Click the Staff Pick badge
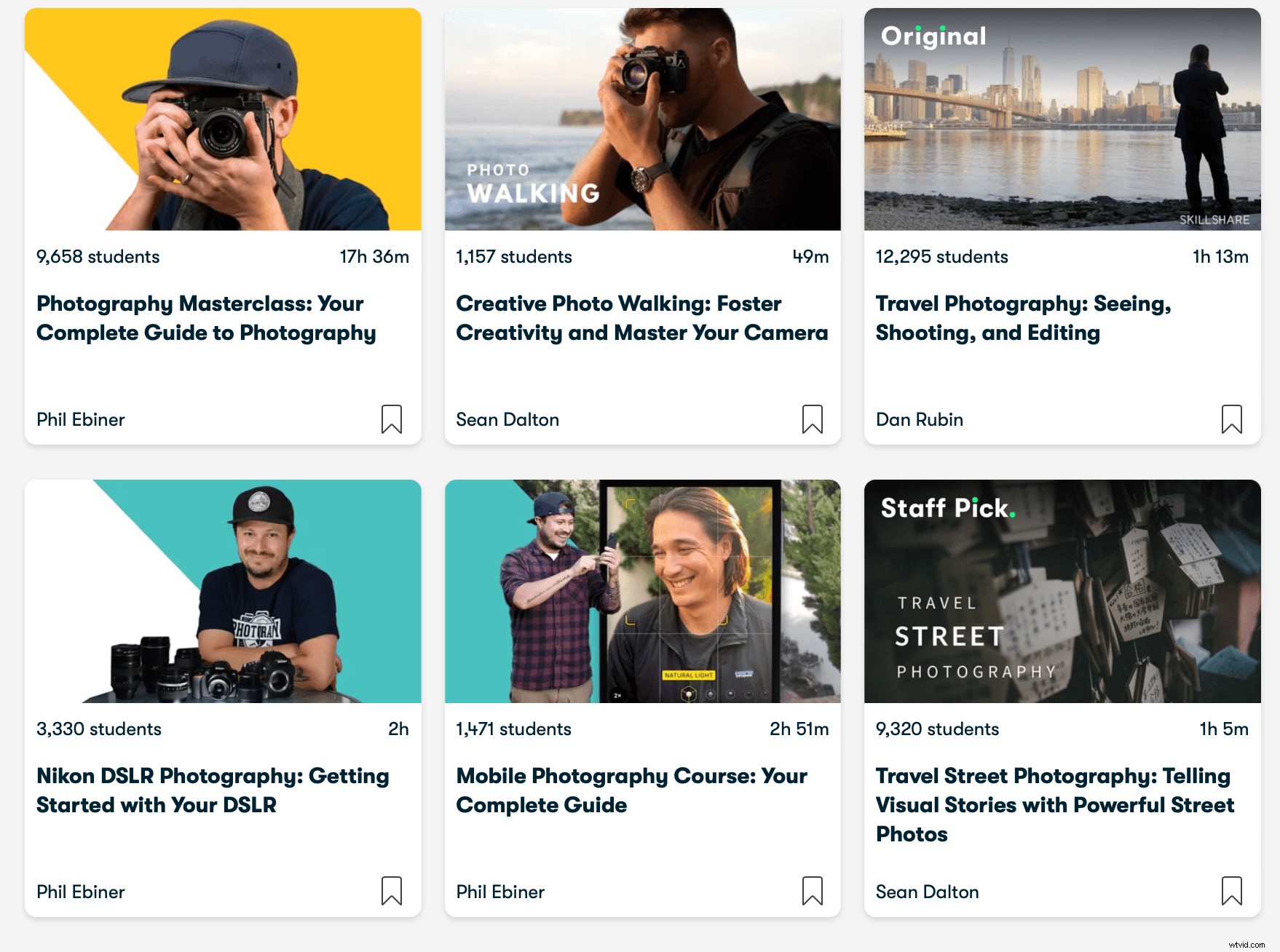The width and height of the screenshot is (1280, 952). pyautogui.click(x=946, y=509)
